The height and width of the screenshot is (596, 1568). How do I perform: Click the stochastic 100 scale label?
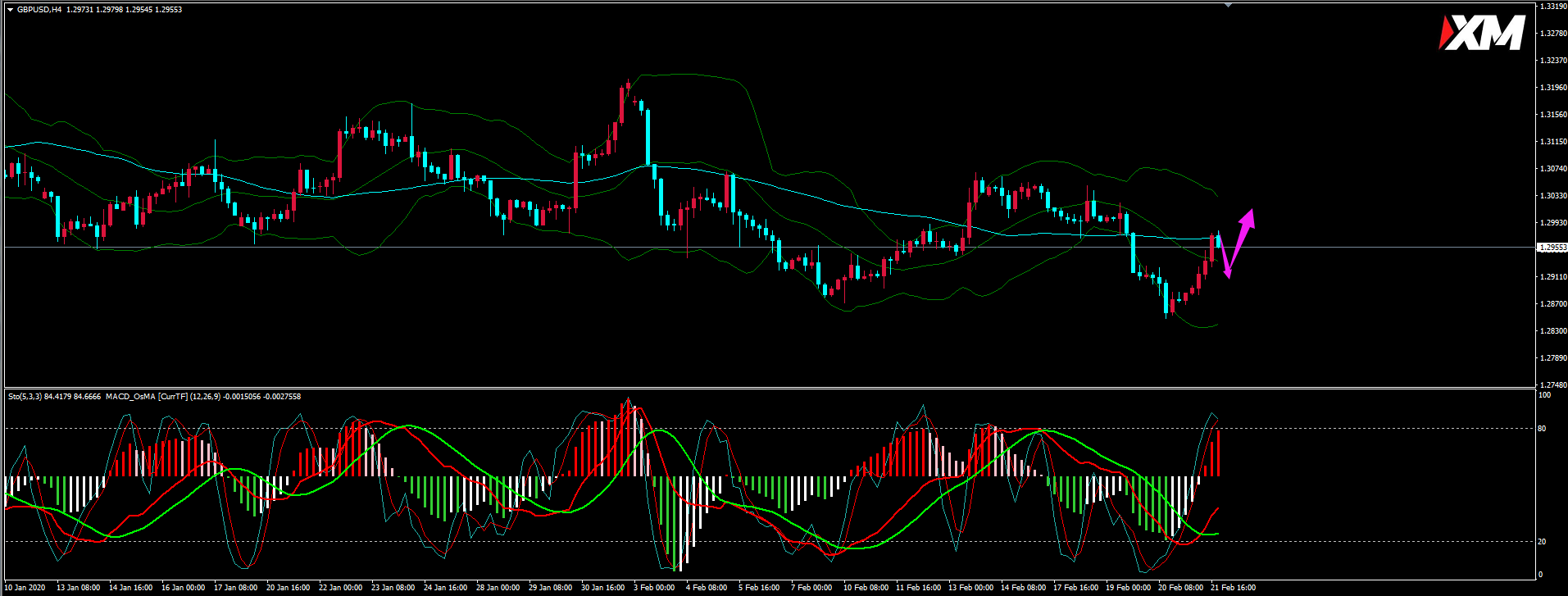1543,395
